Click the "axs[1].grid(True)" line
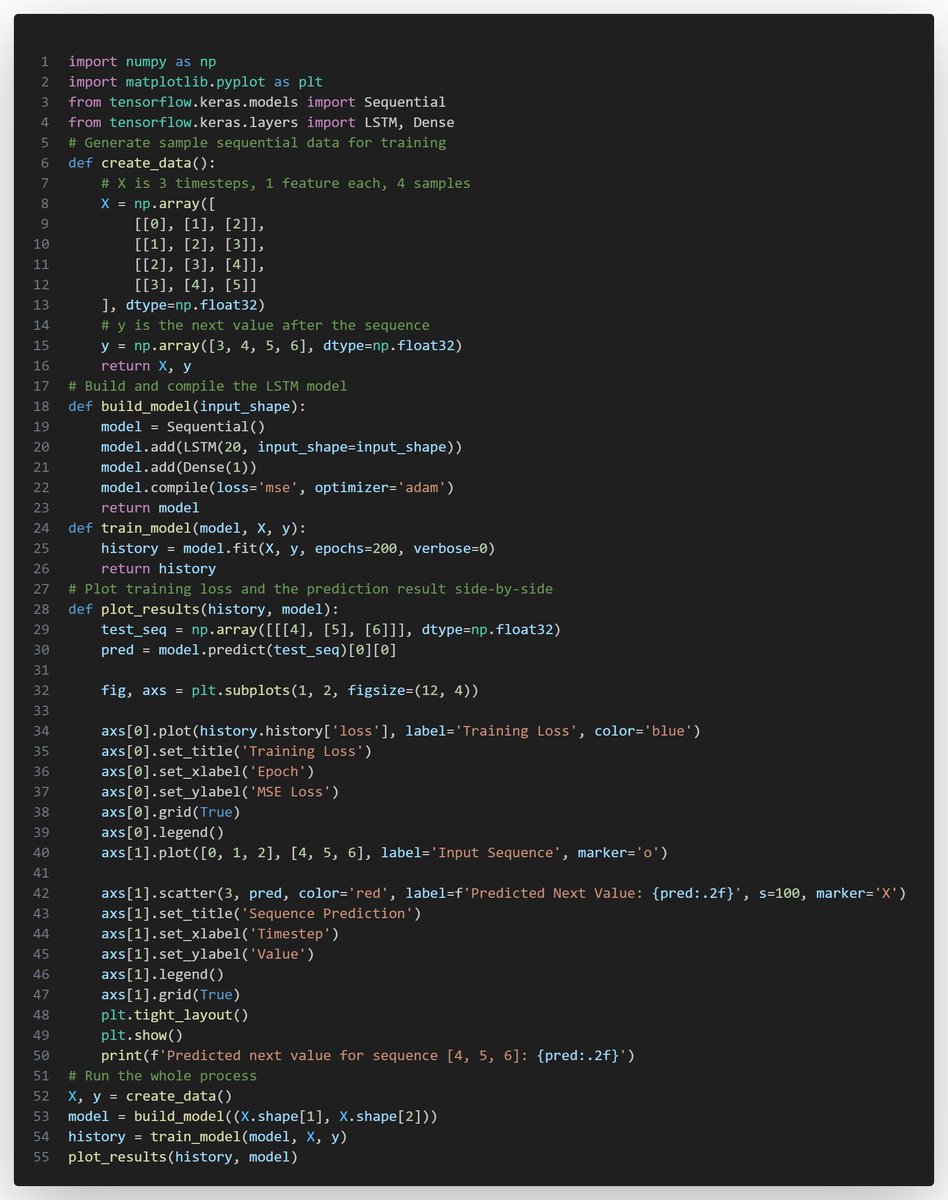 click(x=170, y=993)
